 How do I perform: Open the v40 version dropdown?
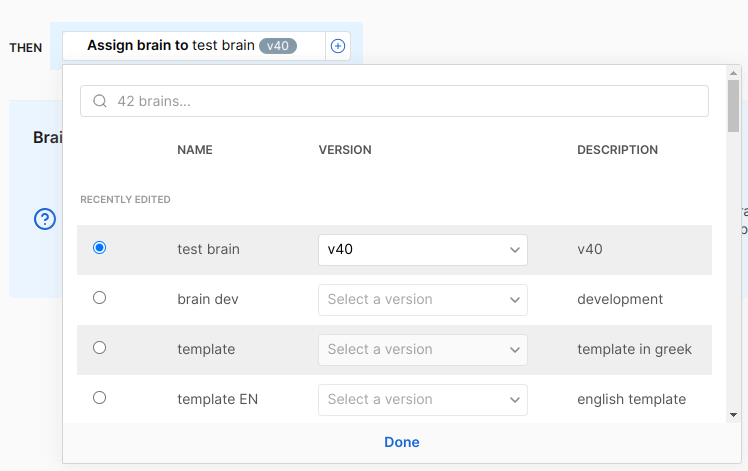click(x=422, y=250)
